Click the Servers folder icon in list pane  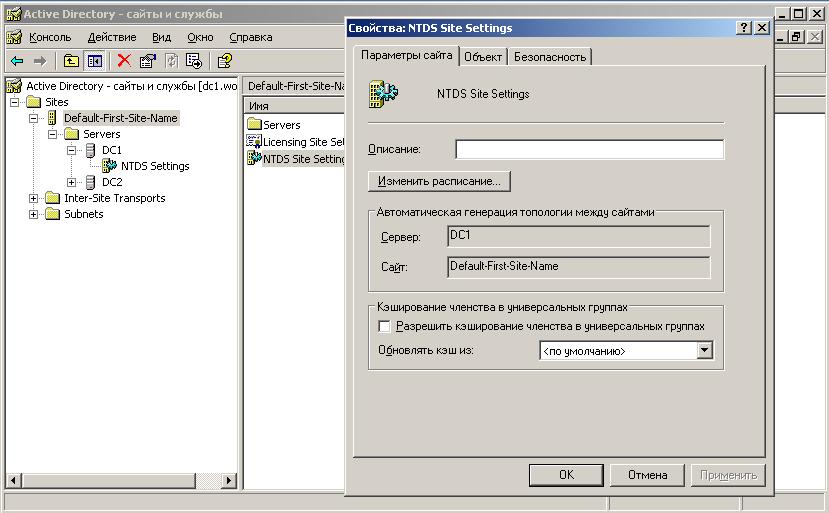pyautogui.click(x=254, y=125)
